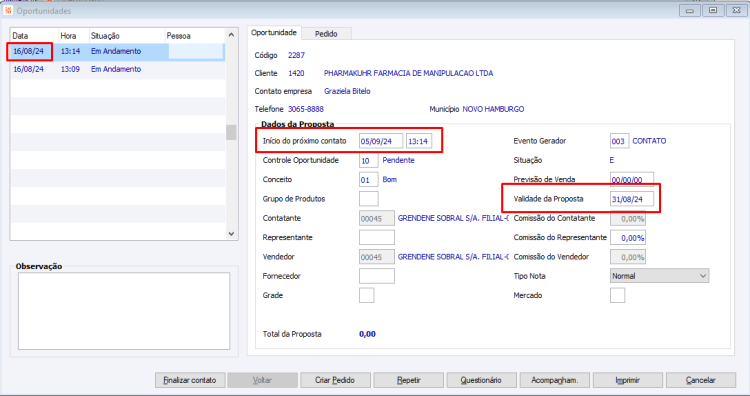
Task: Click the Fornecedor input field
Action: click(377, 276)
